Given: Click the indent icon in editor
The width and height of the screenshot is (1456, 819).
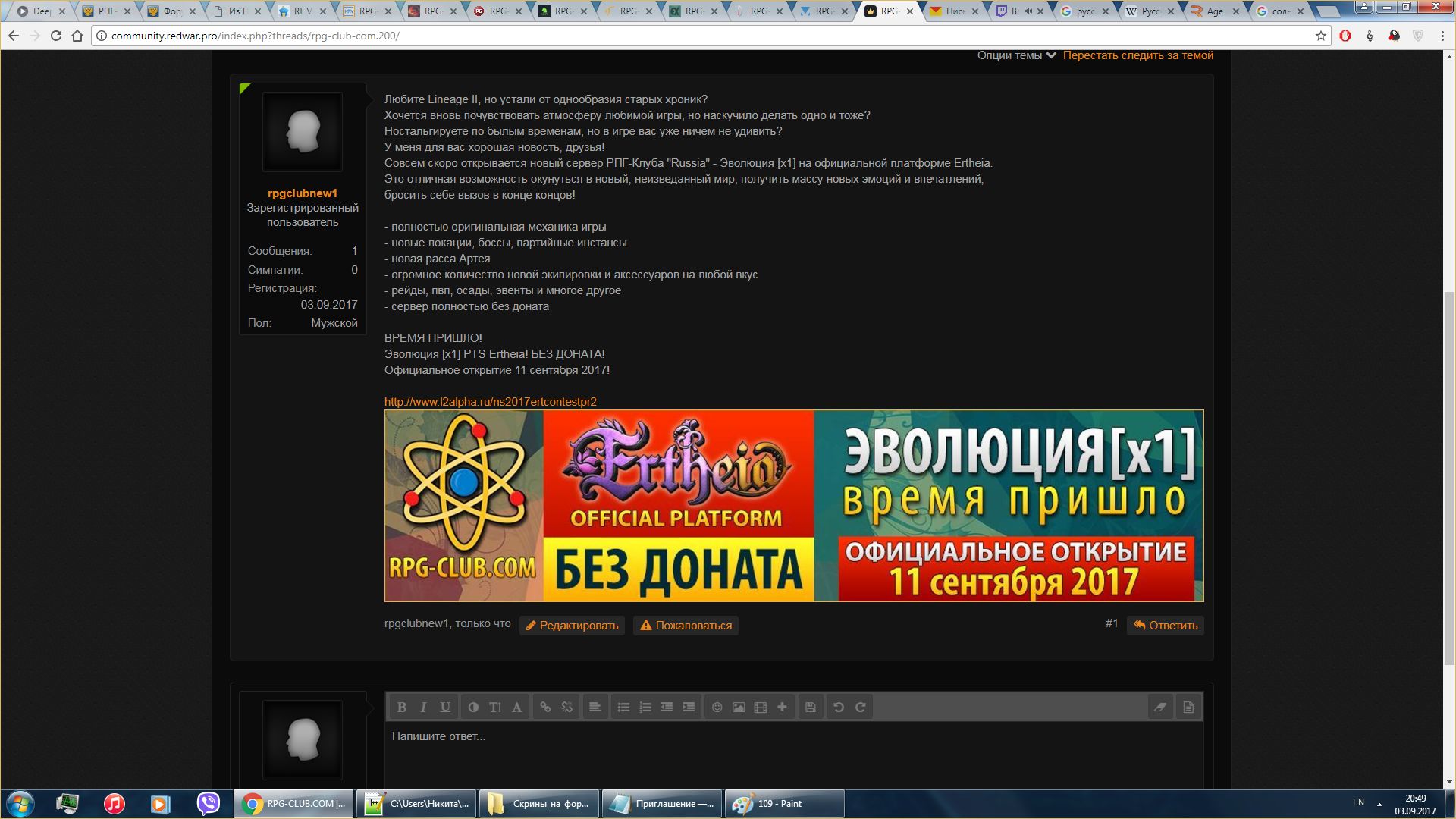Looking at the screenshot, I should [x=689, y=707].
